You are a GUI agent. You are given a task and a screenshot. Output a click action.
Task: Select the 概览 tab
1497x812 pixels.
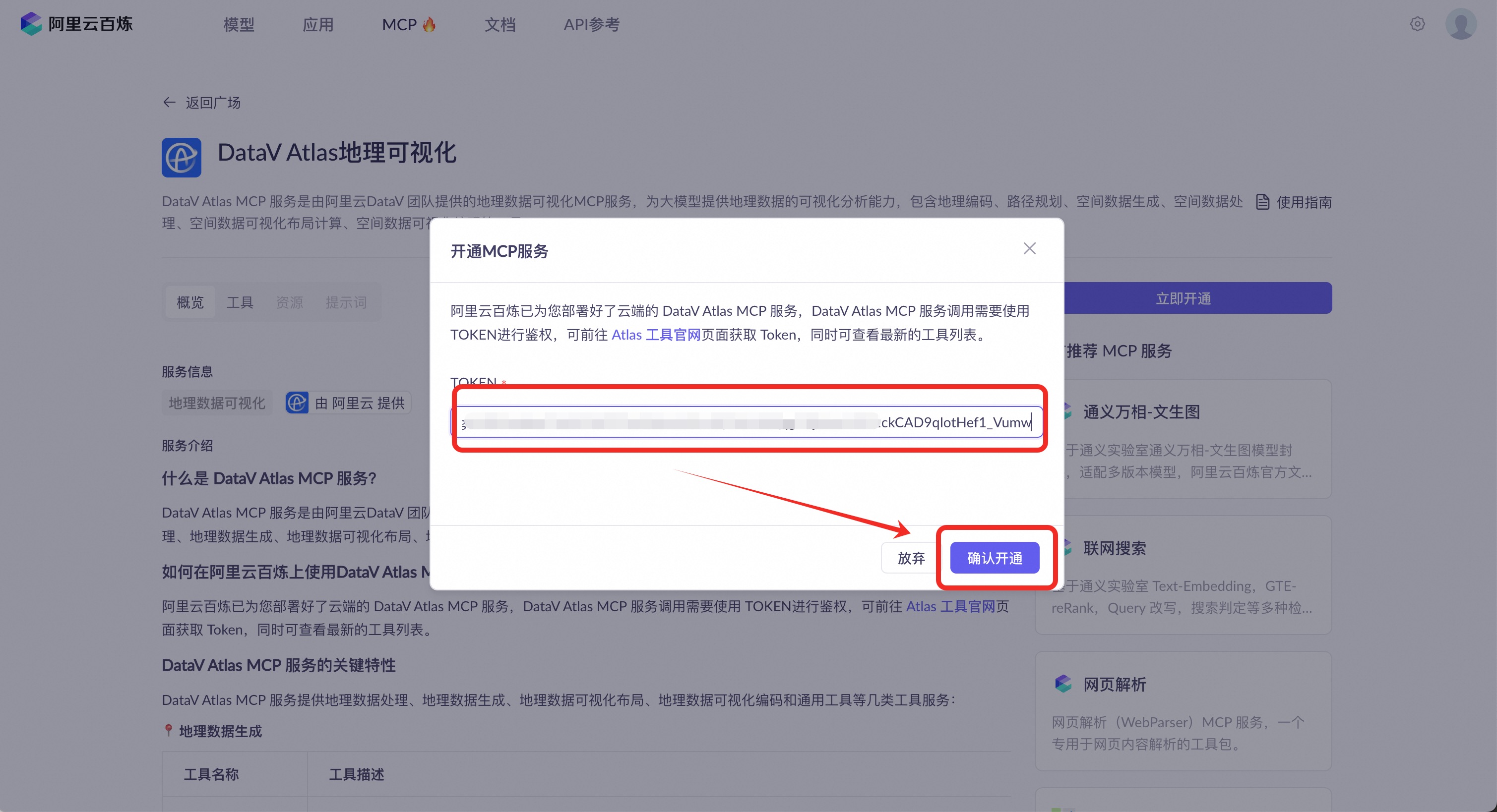[190, 302]
